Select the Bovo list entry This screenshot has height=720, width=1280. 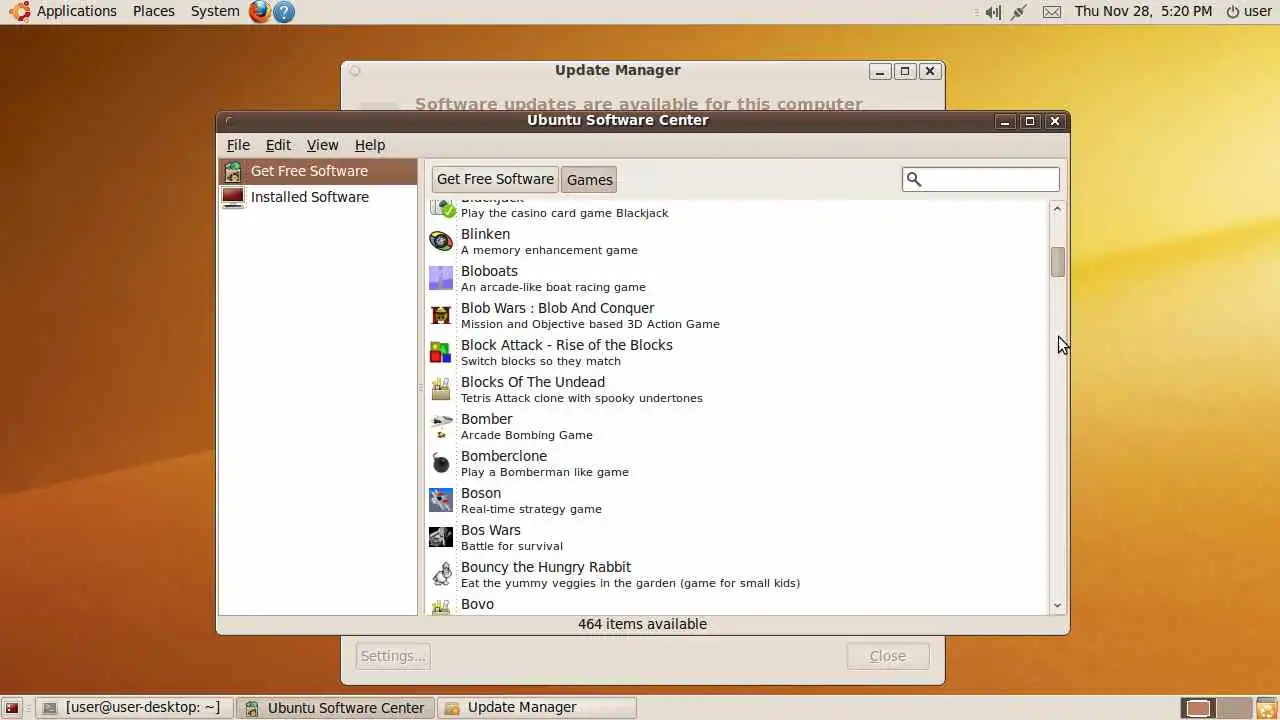737,604
